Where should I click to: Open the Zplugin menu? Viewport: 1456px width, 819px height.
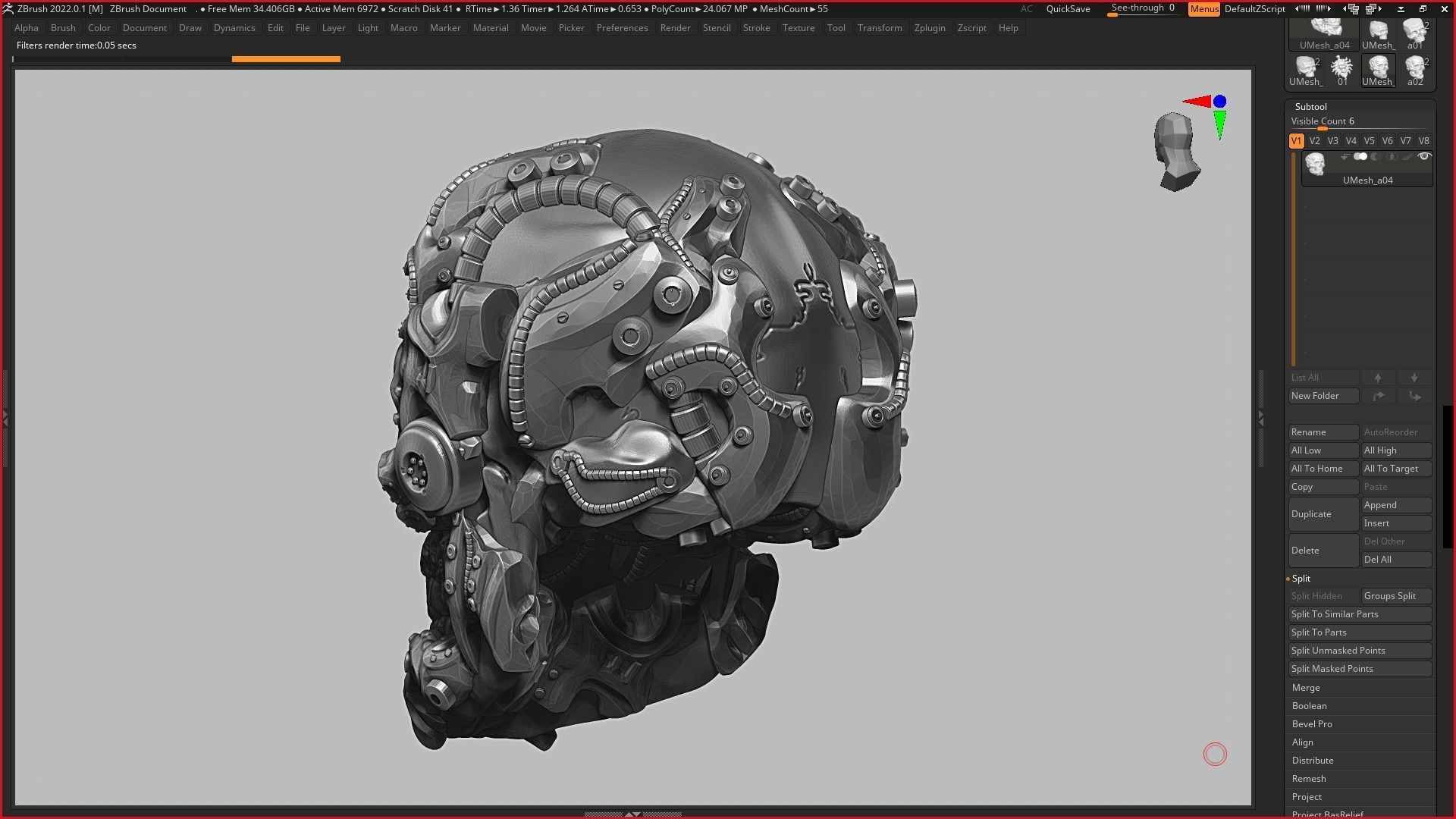tap(930, 28)
